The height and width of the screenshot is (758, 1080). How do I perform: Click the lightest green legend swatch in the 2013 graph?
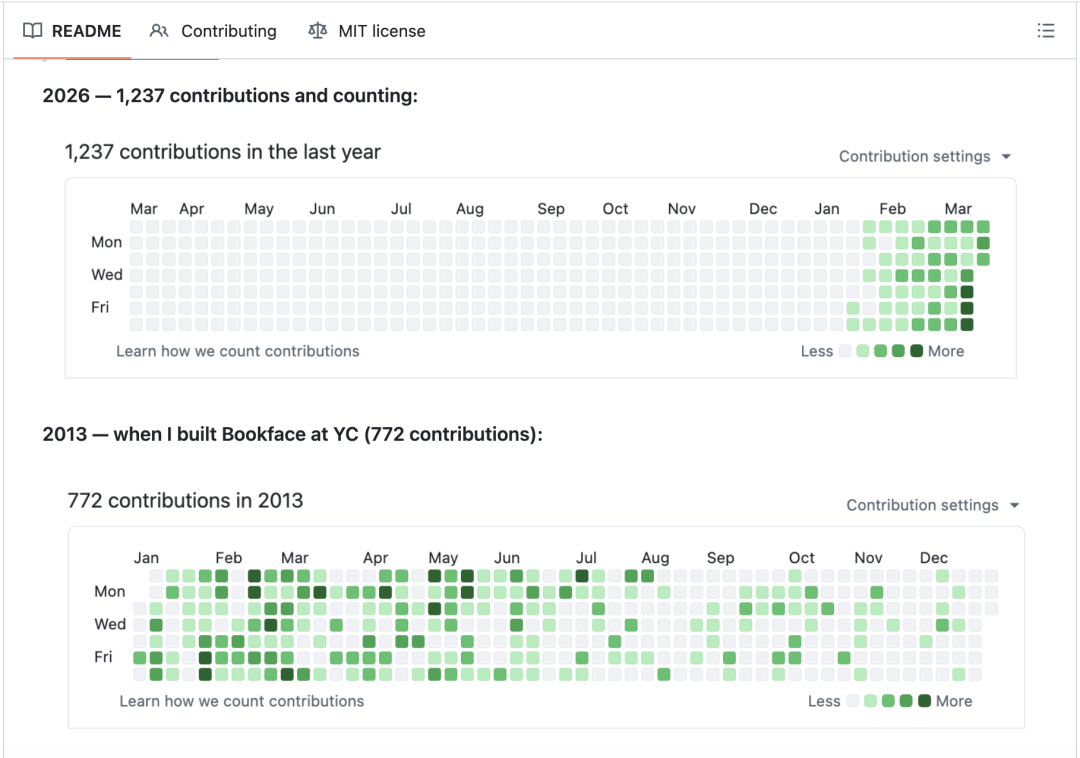tap(870, 701)
